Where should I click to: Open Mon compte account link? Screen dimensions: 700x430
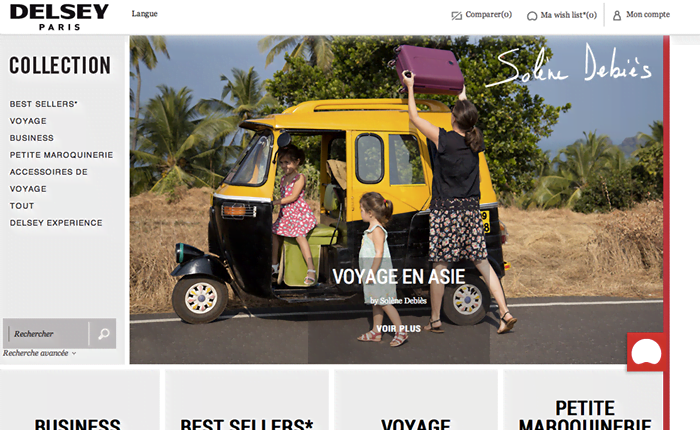click(x=648, y=14)
